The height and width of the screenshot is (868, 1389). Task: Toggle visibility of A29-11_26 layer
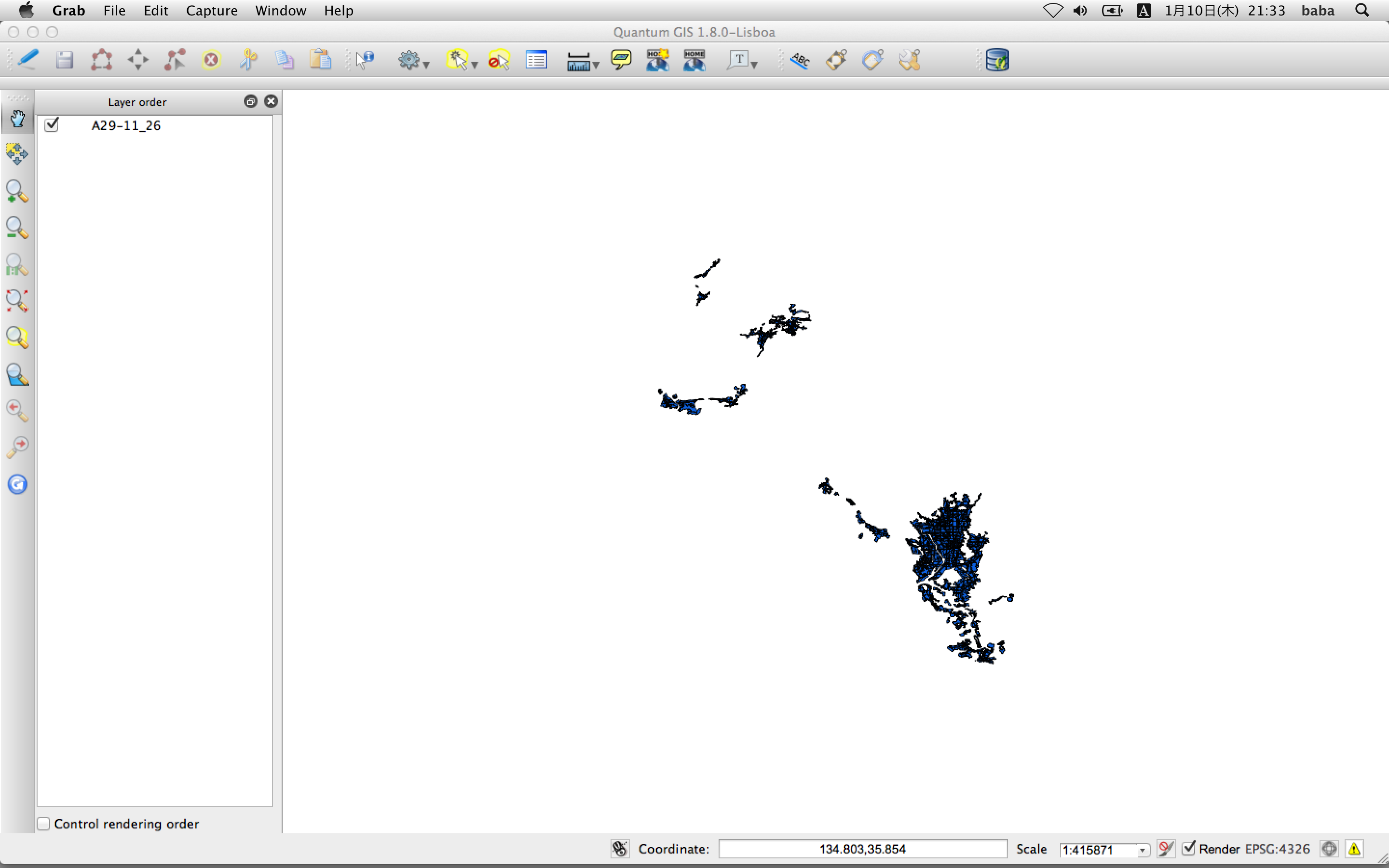[52, 125]
